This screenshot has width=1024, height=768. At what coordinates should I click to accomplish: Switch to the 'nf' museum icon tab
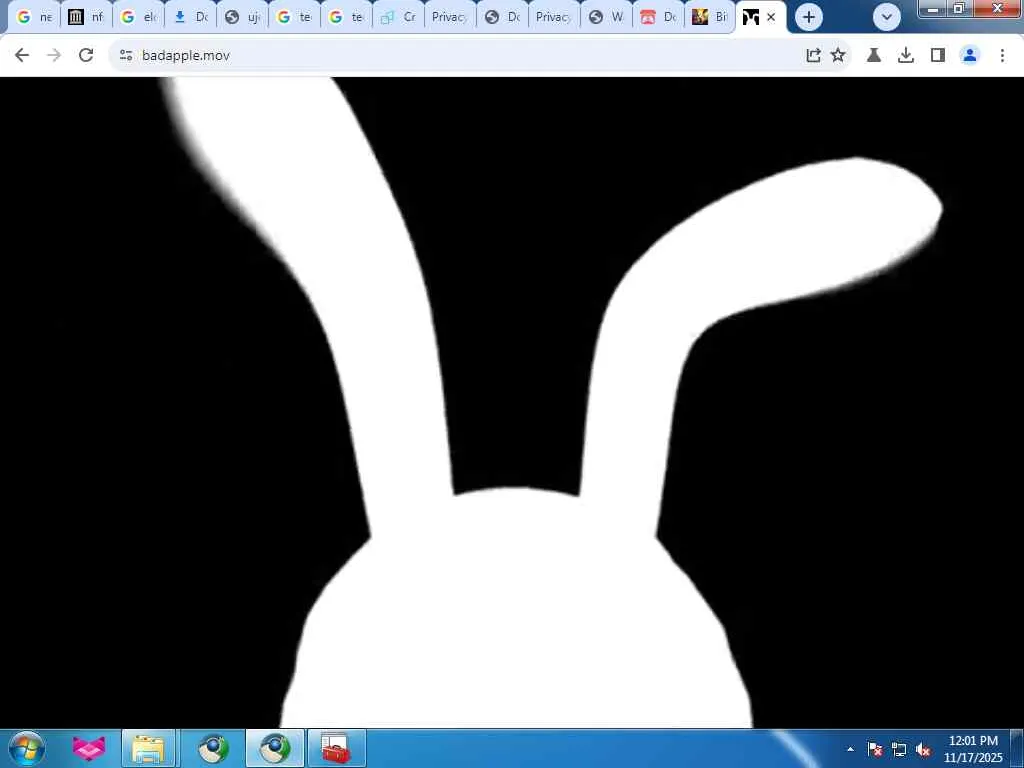pyautogui.click(x=86, y=17)
